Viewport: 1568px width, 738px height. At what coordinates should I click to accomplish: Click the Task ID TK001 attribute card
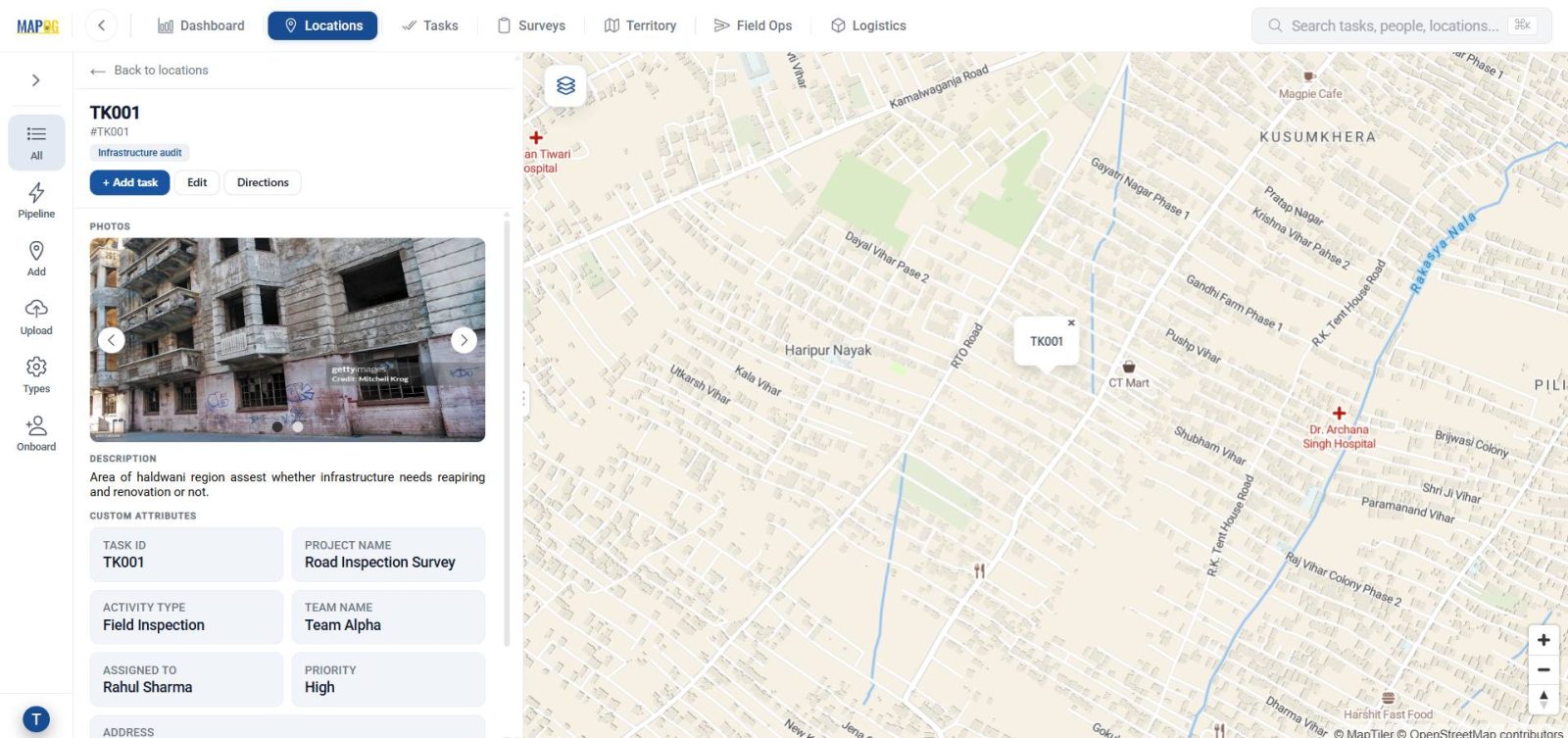point(186,555)
